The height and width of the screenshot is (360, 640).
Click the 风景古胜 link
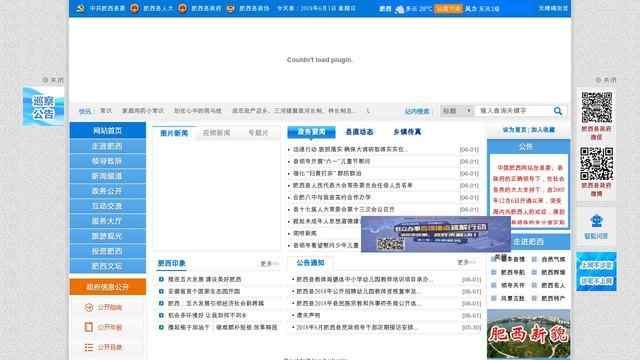[512, 298]
